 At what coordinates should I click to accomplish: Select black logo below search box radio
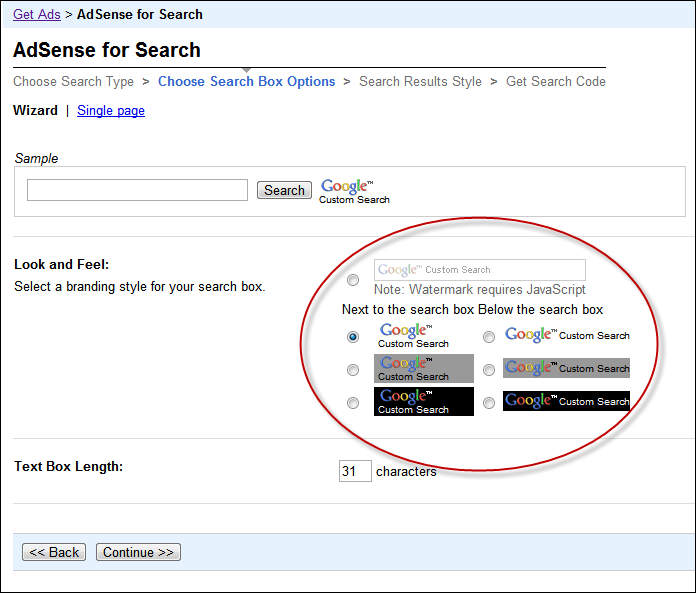(489, 403)
